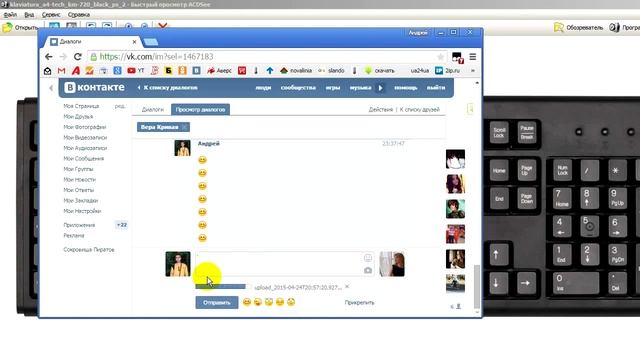Viewport: 640px width, 360px height.
Task: Open Моя Страница in sidebar
Action: tap(81, 106)
